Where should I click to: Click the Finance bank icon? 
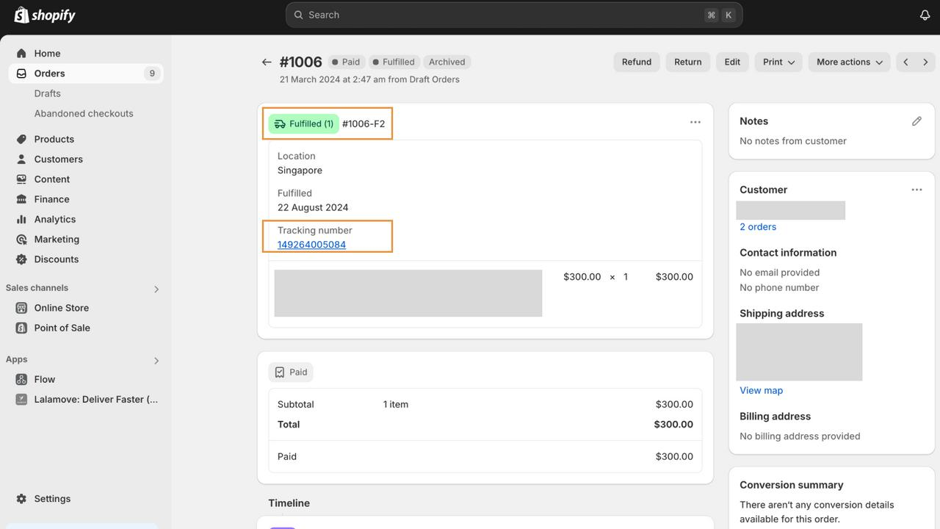coord(22,199)
